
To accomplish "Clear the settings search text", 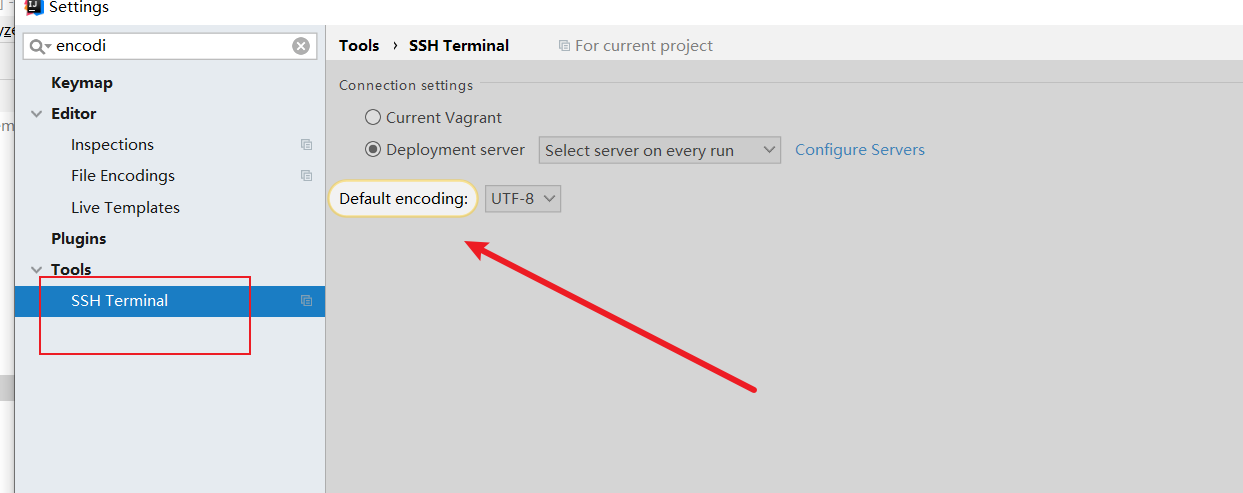I will (301, 46).
